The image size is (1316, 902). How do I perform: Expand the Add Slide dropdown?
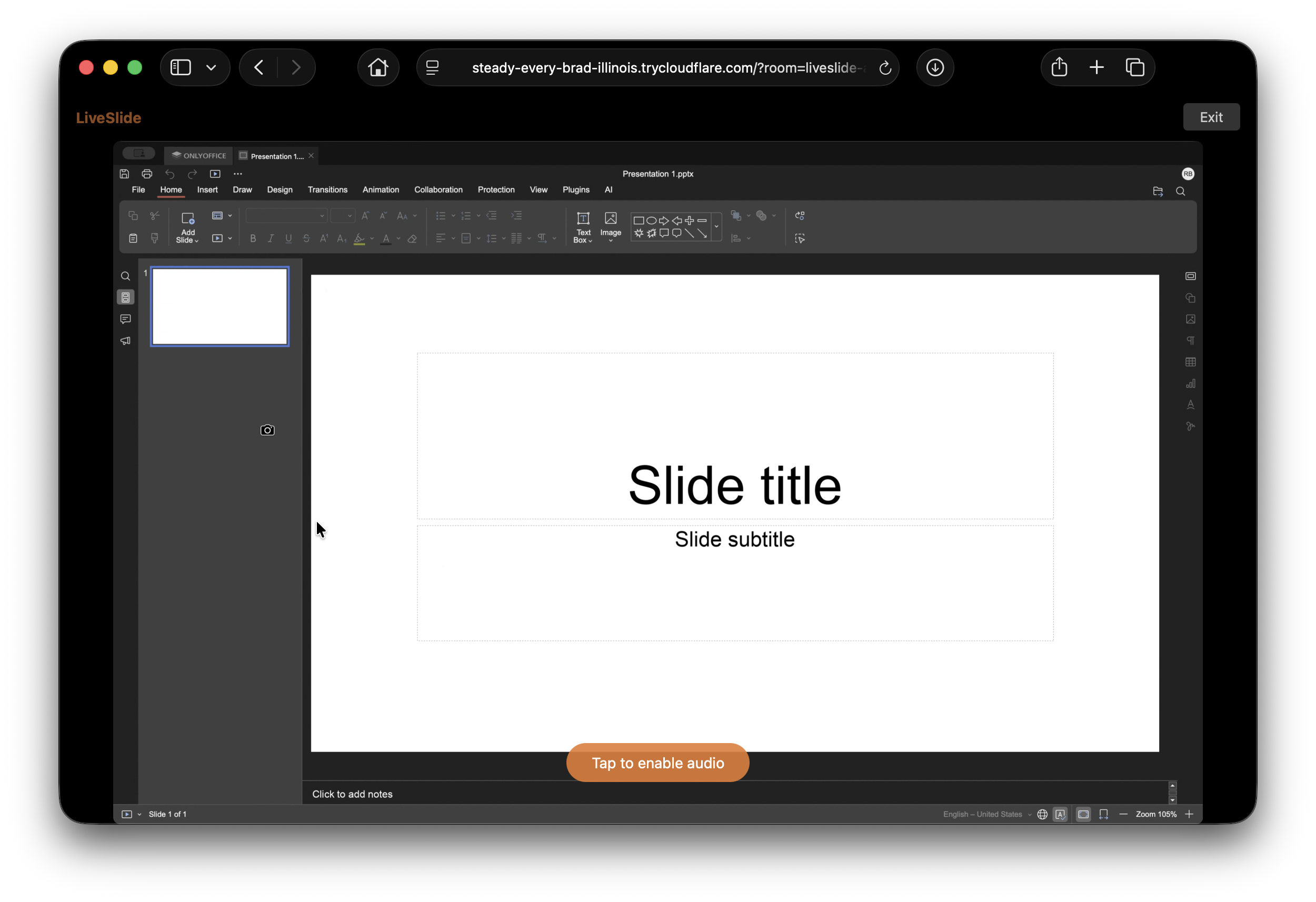(197, 241)
